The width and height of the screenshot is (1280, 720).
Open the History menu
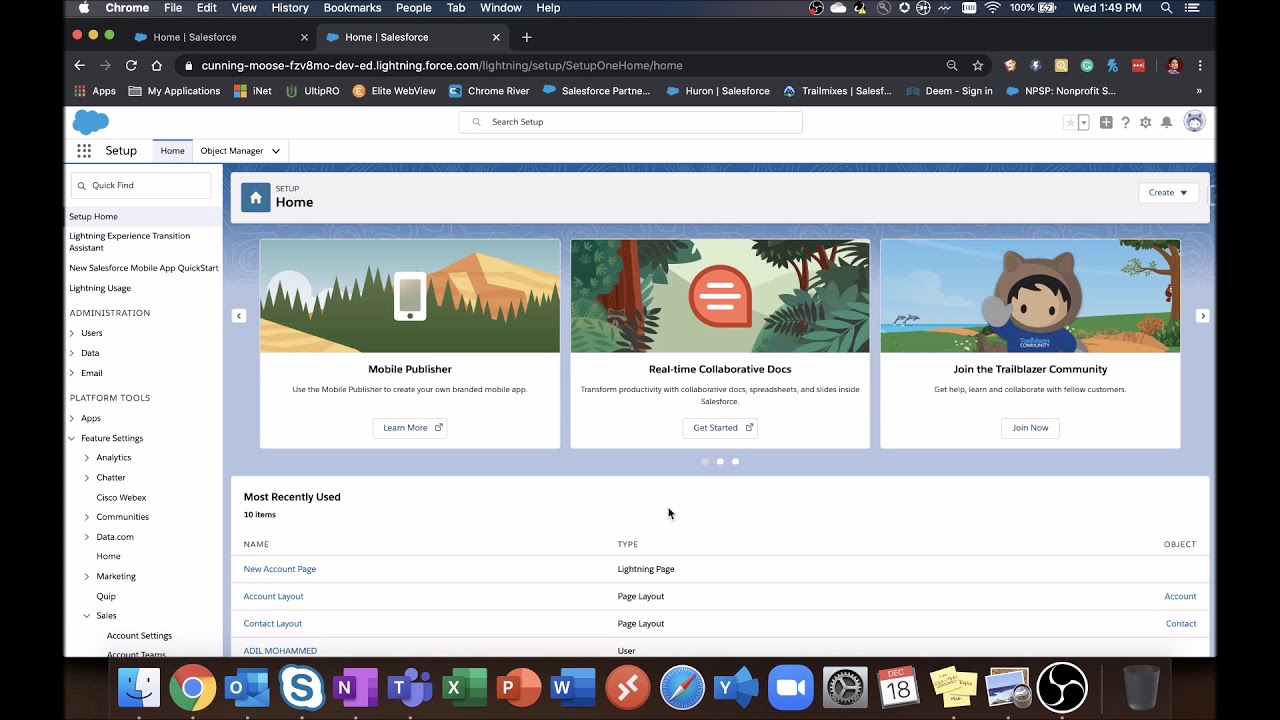coord(290,8)
